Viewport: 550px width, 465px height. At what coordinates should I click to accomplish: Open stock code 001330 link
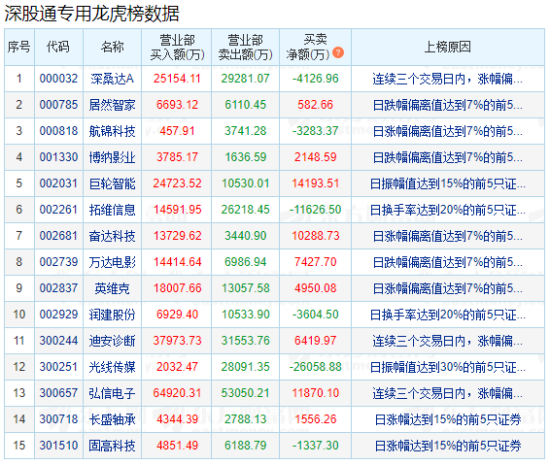click(59, 157)
